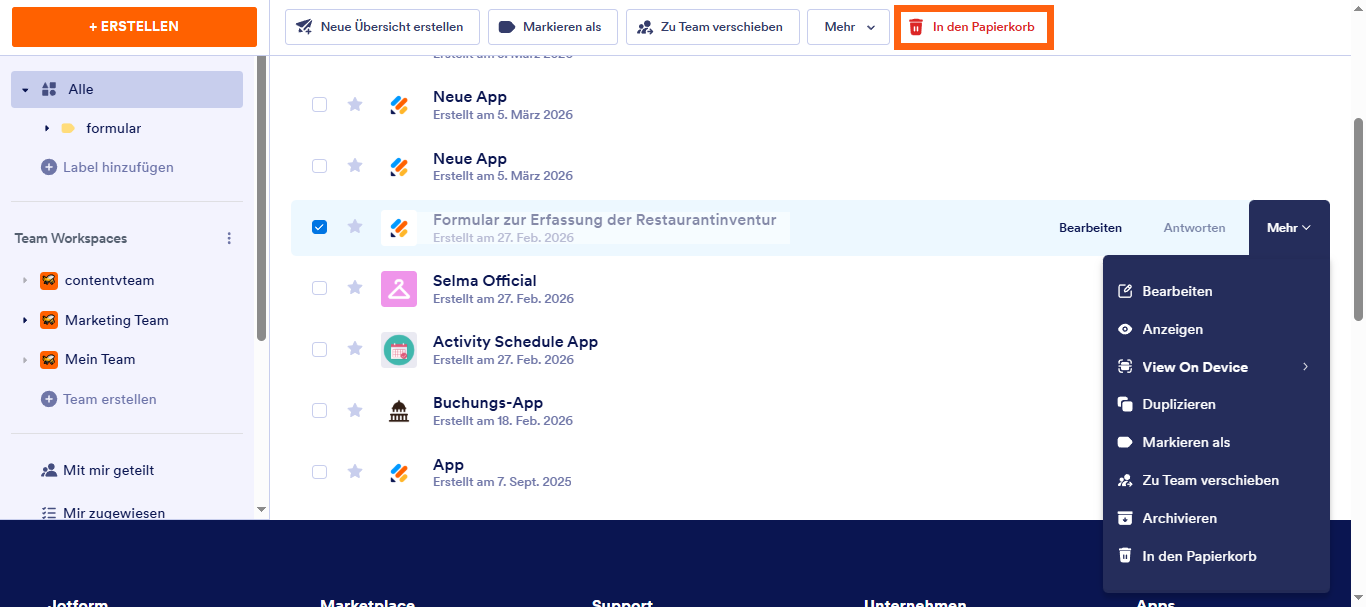Check the Activity Schedule App checkbox
This screenshot has width=1366, height=607.
[x=319, y=349]
